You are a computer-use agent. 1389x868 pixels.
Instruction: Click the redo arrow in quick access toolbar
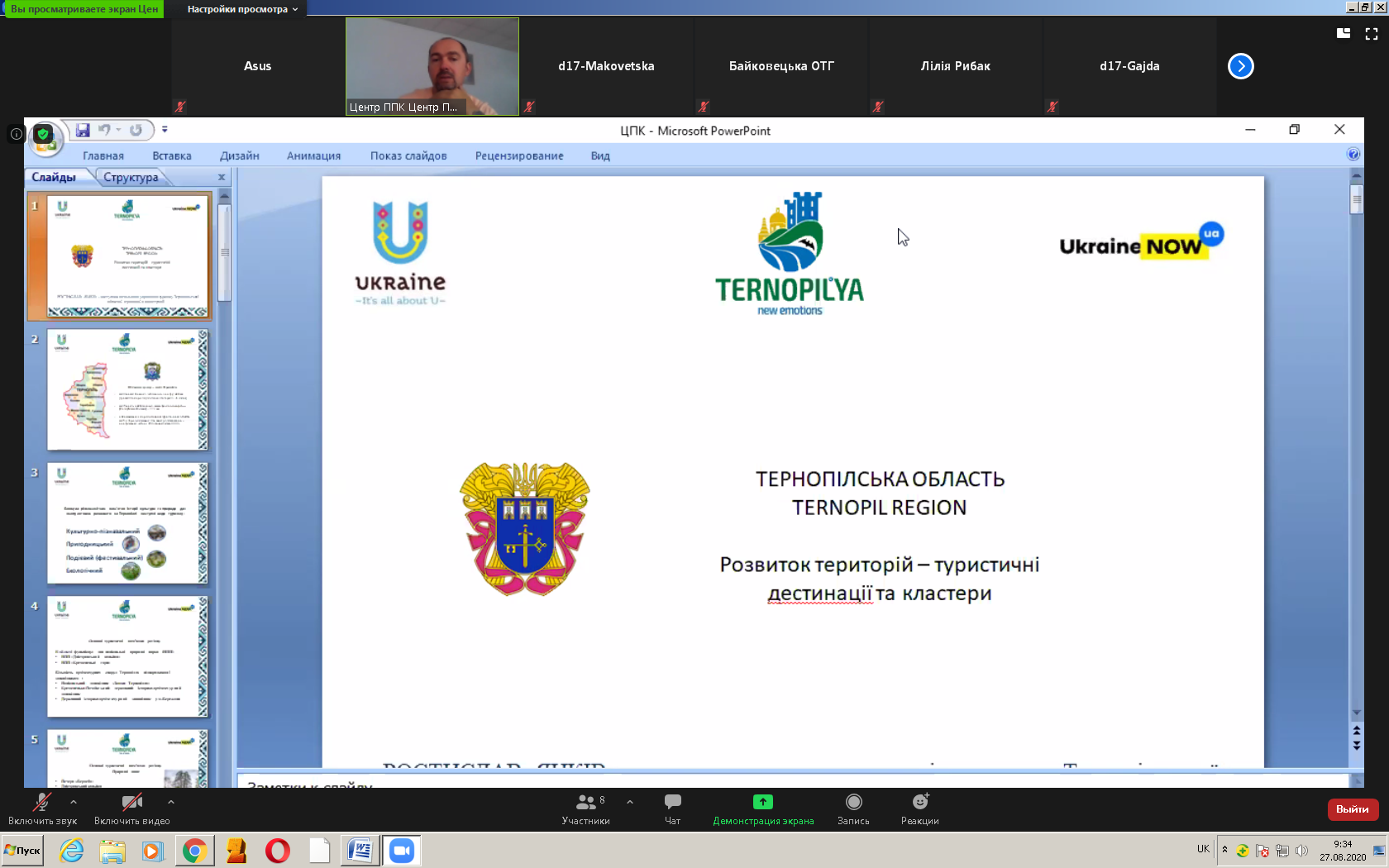tap(136, 130)
